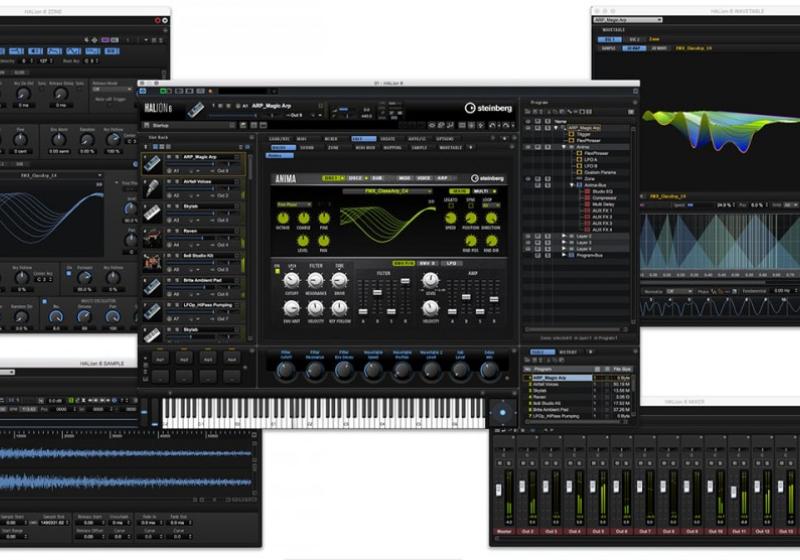800x560 pixels.
Task: Click the Raven slot instrument icon
Action: 152,237
